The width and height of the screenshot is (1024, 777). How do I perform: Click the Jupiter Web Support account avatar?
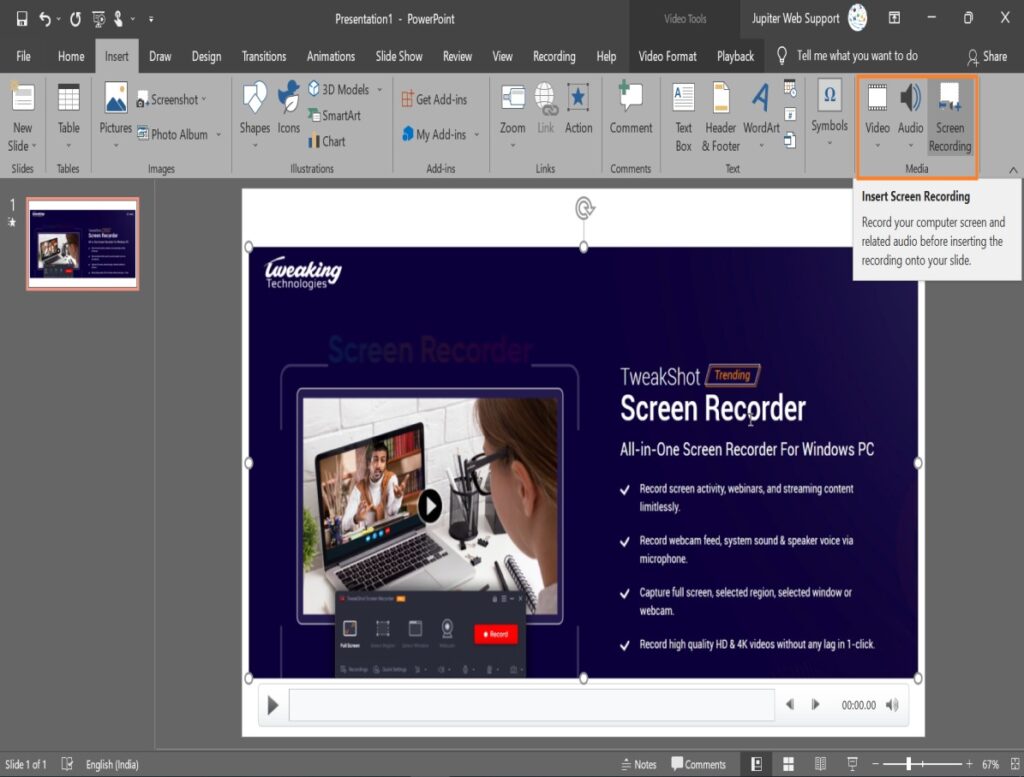click(857, 18)
